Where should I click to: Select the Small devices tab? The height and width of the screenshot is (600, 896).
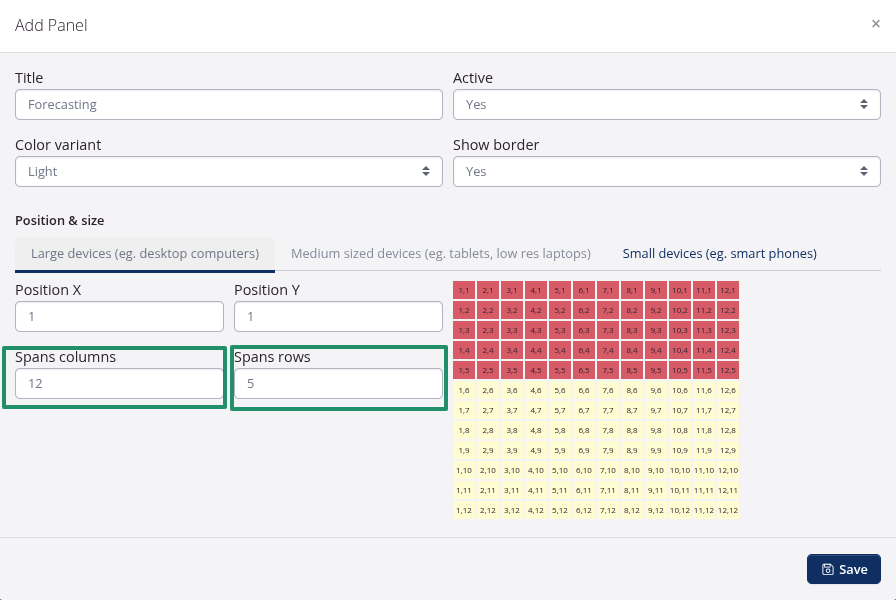tap(719, 254)
